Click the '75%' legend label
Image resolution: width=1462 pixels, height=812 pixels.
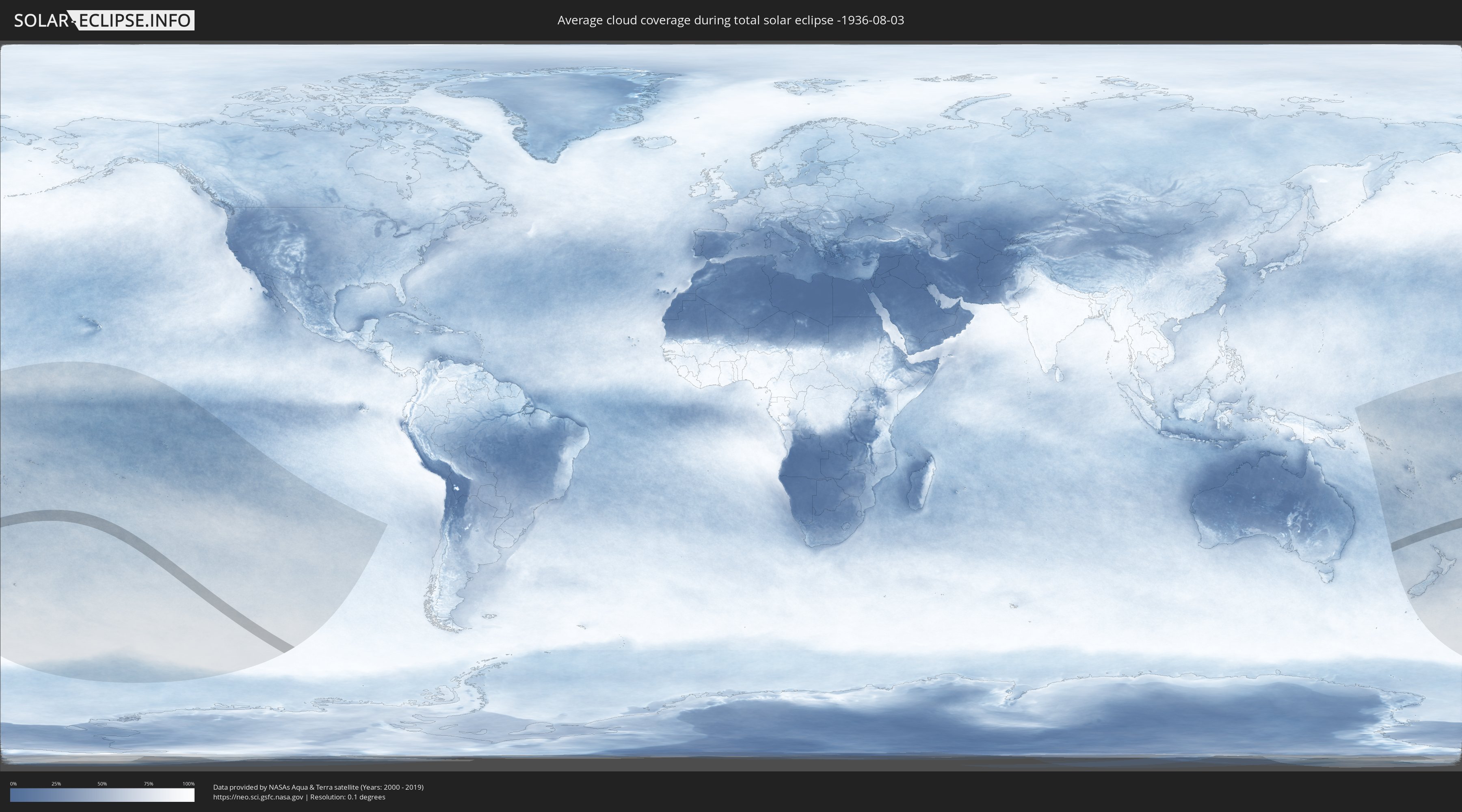tap(148, 784)
